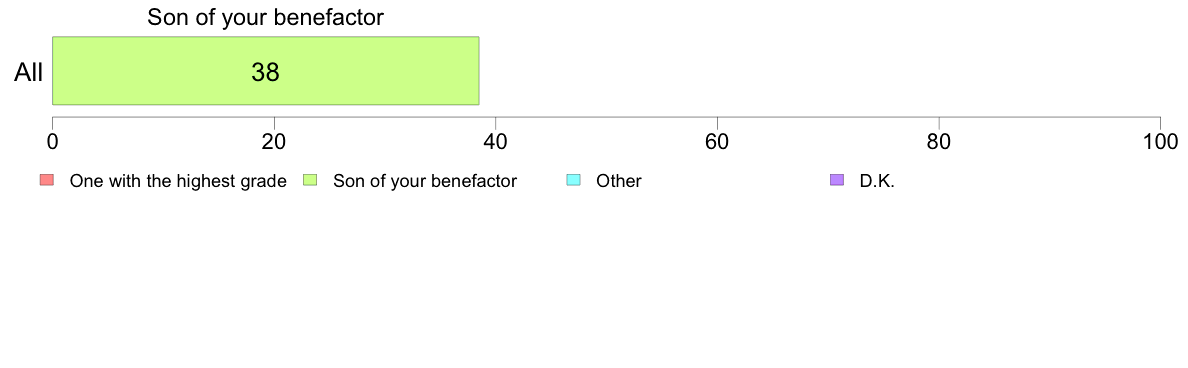Click the value 38 inside the bar

pos(265,72)
